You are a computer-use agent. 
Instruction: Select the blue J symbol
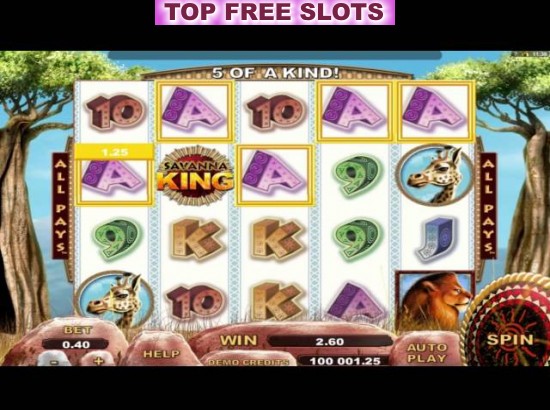coord(435,239)
